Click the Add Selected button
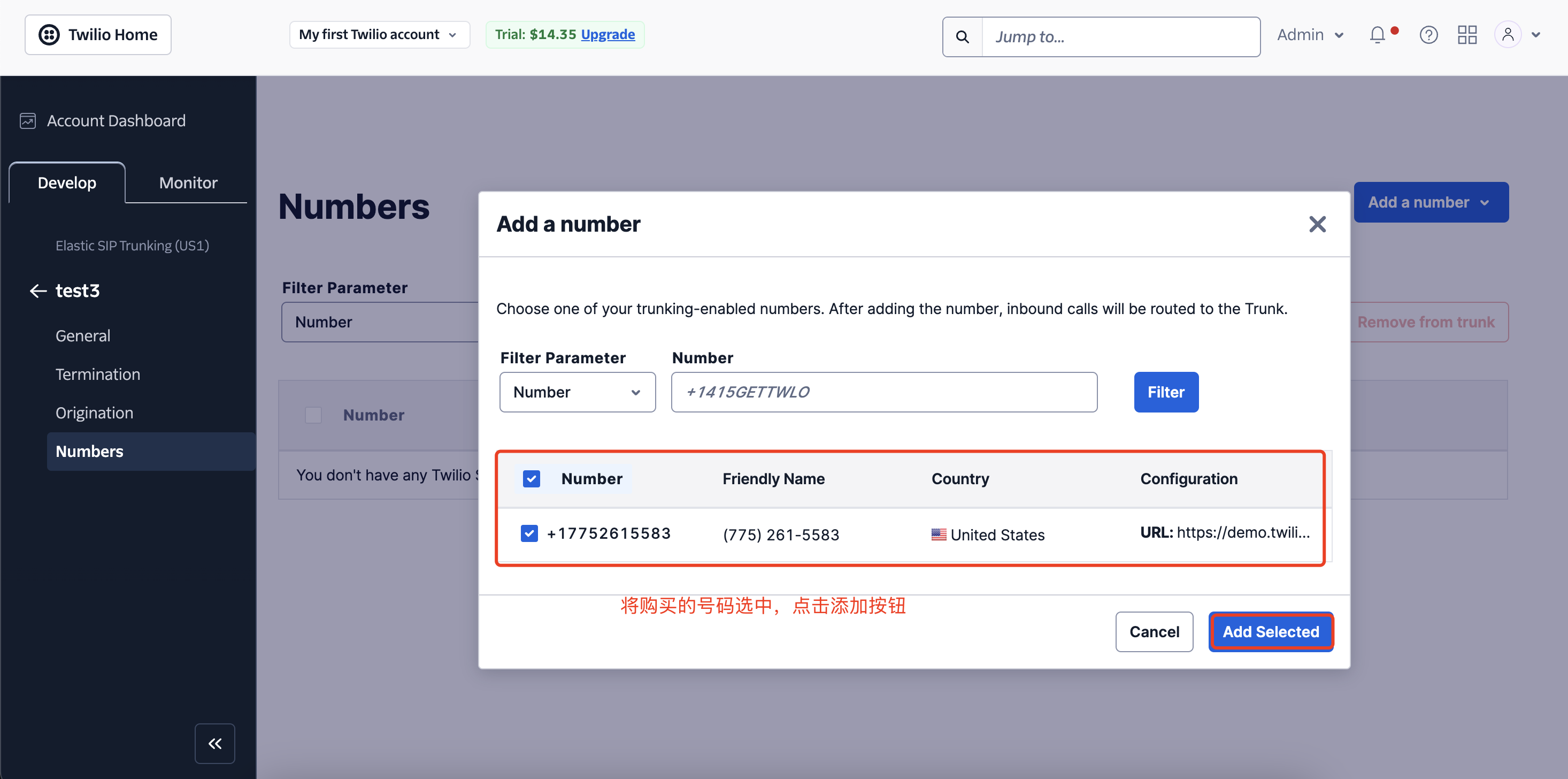 click(x=1270, y=632)
